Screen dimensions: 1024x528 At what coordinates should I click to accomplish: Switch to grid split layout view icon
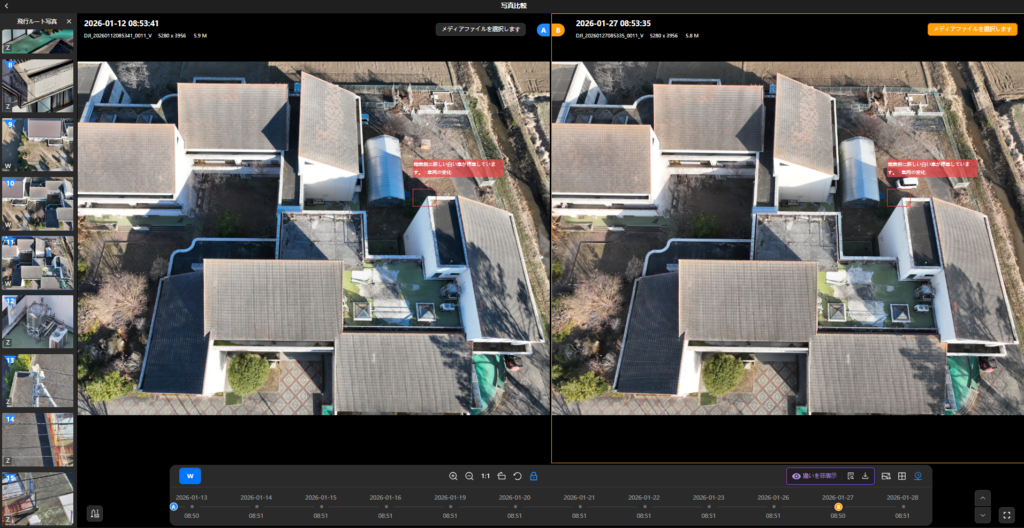pos(901,476)
